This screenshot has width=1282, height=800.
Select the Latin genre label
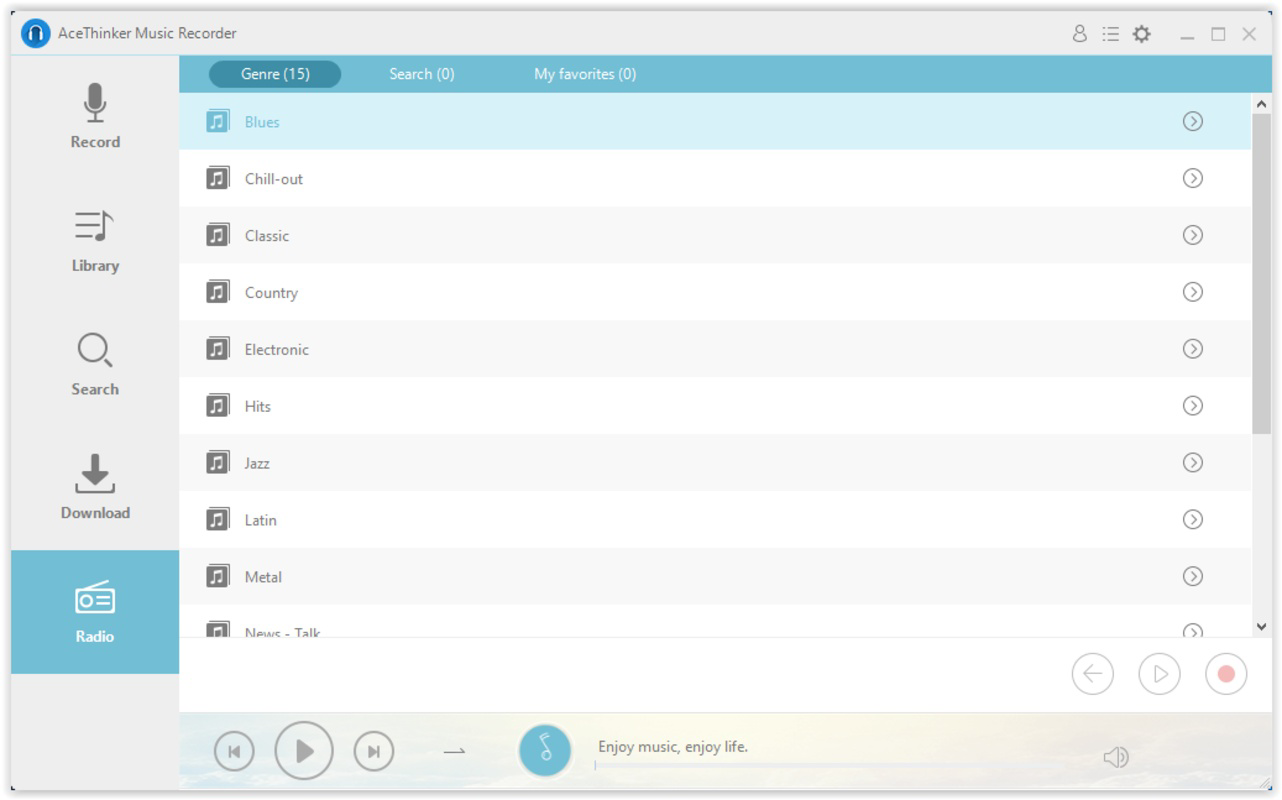[x=261, y=519]
